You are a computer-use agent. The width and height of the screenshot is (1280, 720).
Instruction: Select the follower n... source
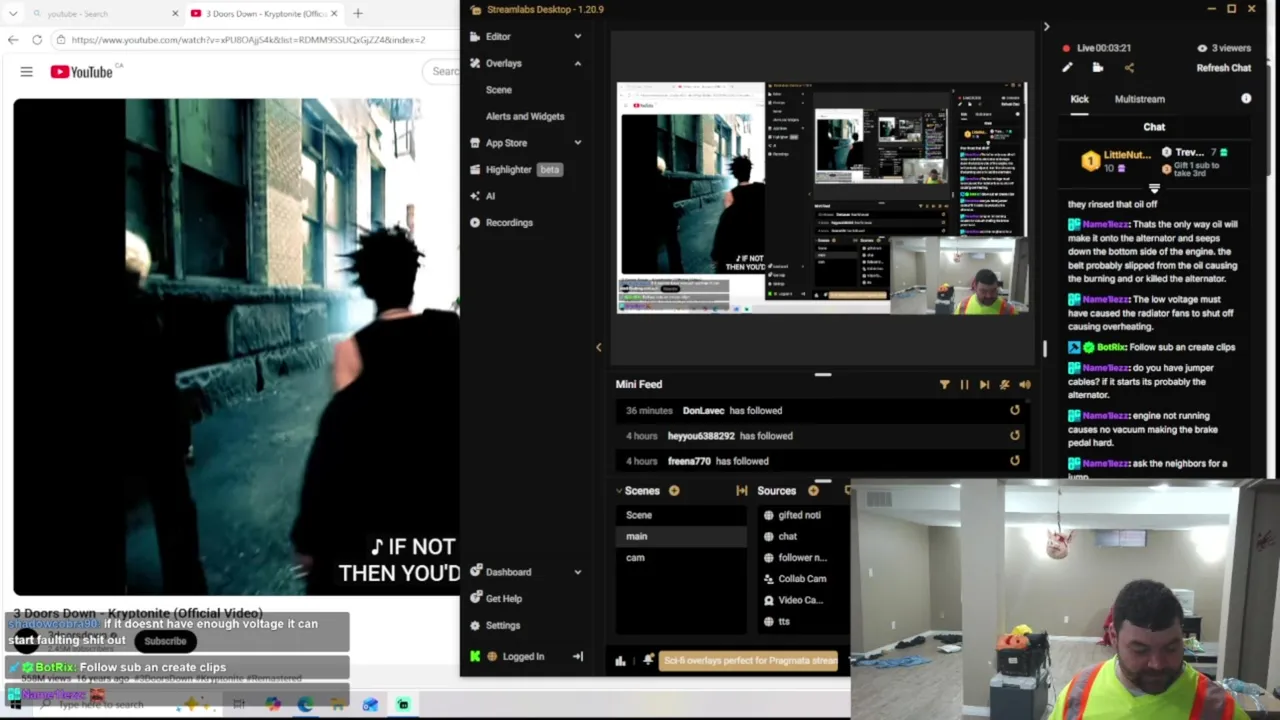coord(802,558)
